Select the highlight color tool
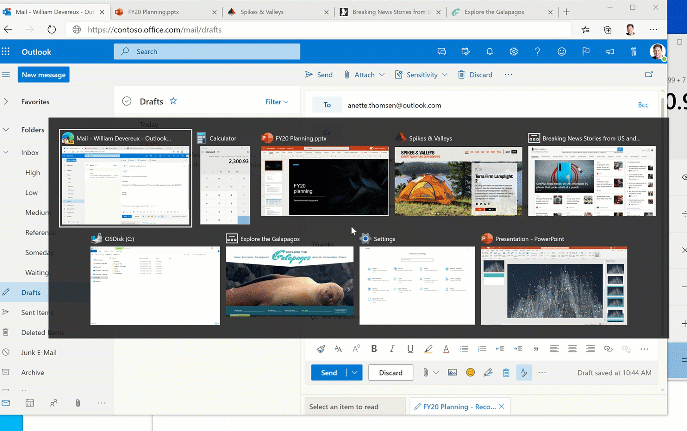The width and height of the screenshot is (687, 431). click(428, 349)
